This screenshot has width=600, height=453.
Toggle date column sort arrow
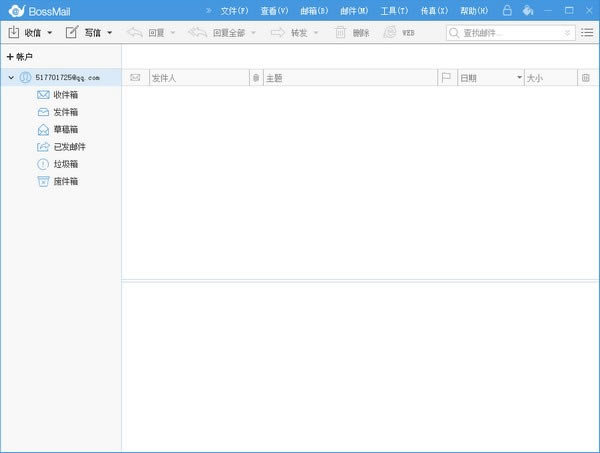519,77
